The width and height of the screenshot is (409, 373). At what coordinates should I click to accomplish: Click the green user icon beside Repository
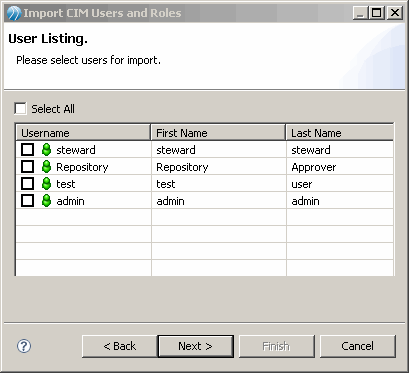click(47, 167)
